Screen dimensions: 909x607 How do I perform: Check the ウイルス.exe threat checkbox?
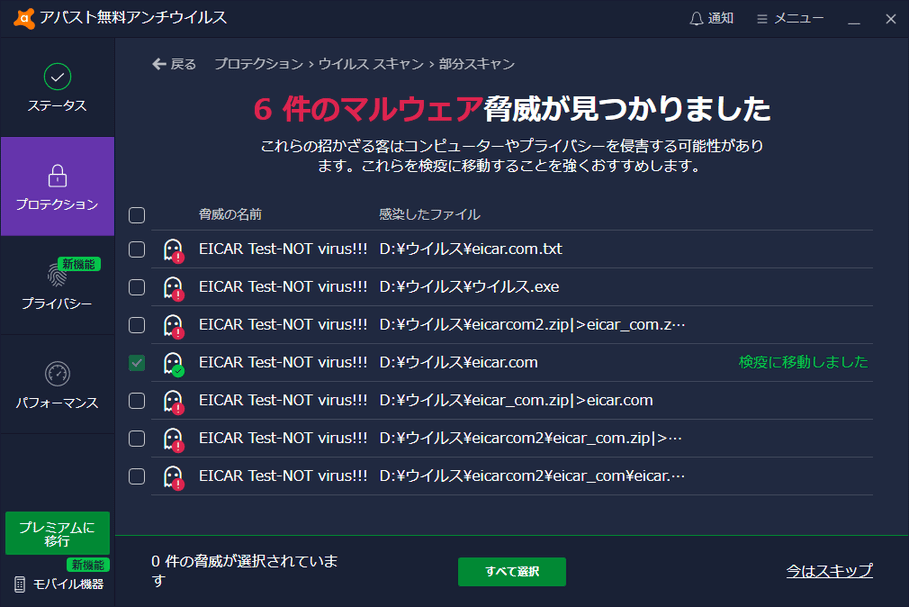[137, 287]
